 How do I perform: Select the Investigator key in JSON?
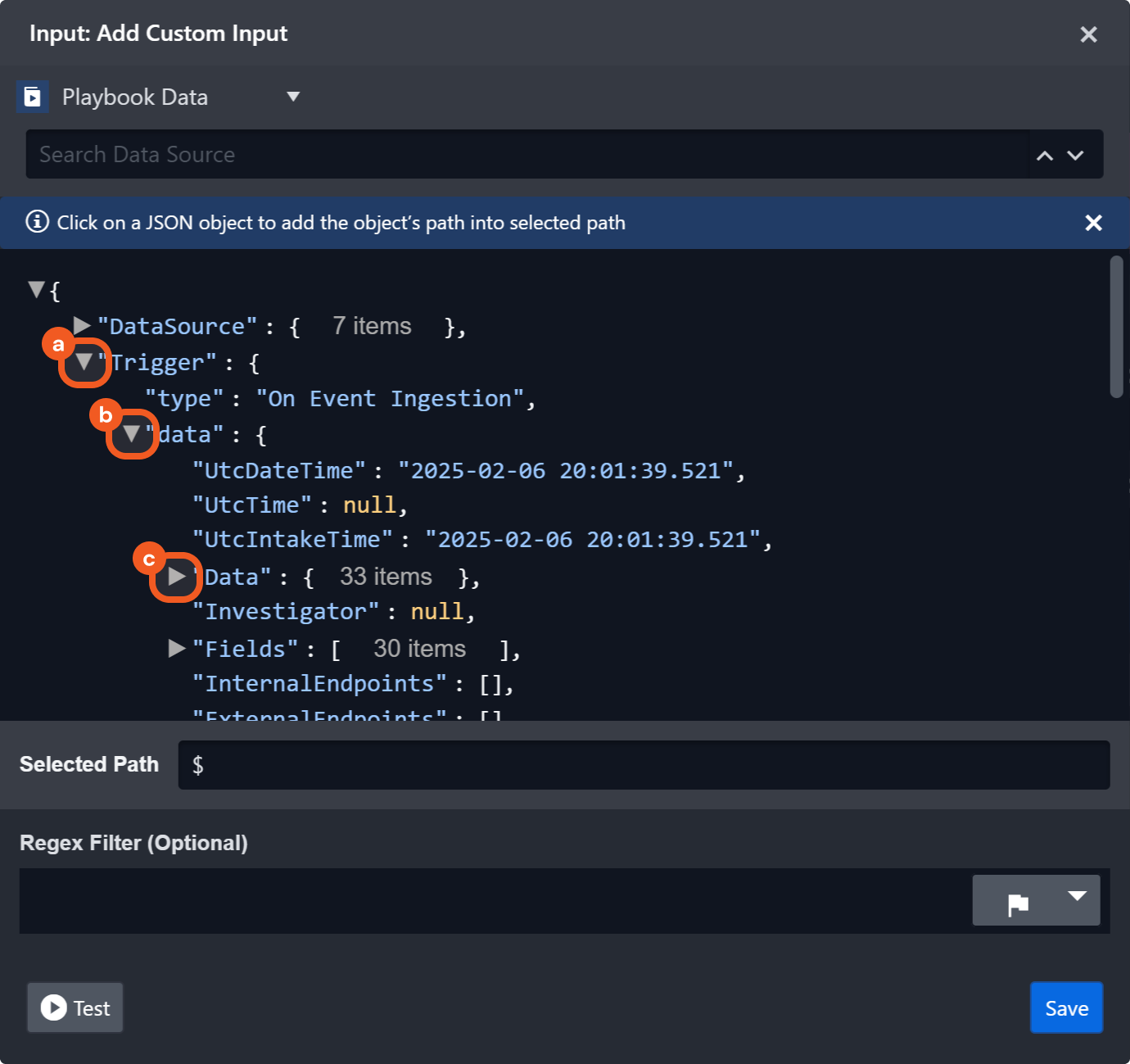point(286,612)
